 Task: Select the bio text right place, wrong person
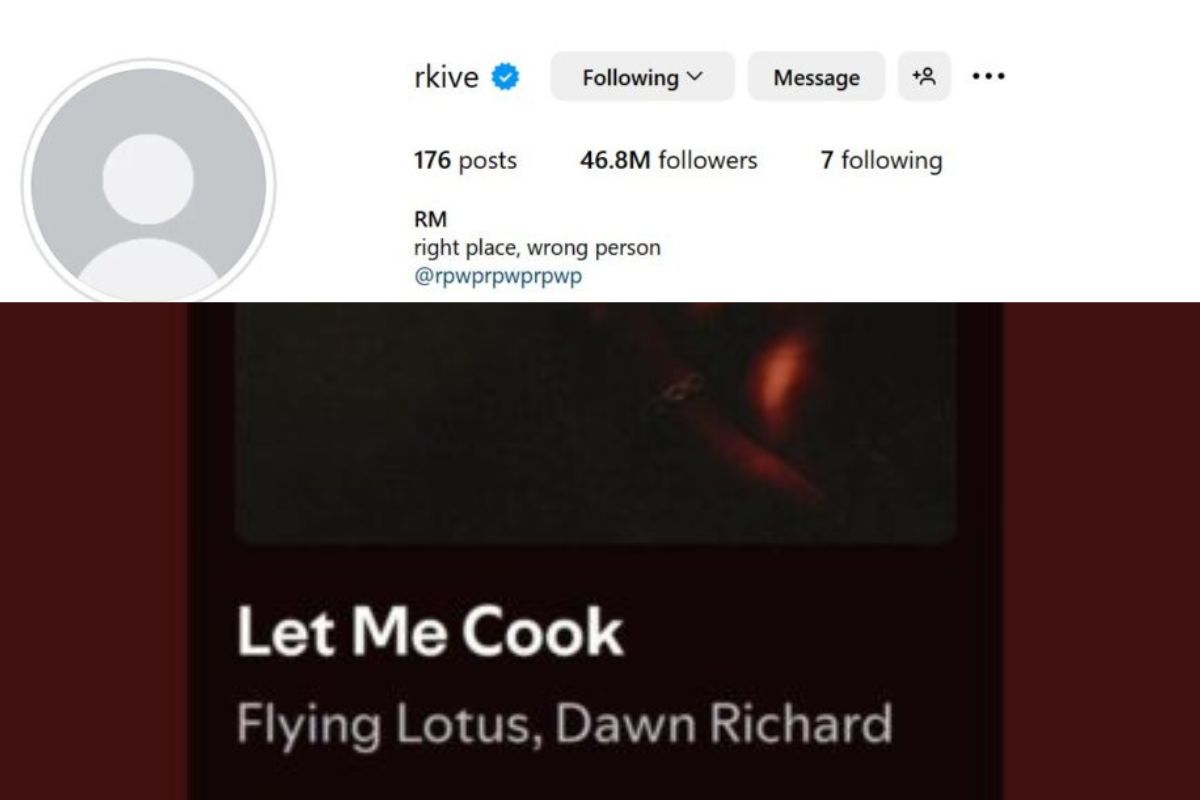click(537, 247)
